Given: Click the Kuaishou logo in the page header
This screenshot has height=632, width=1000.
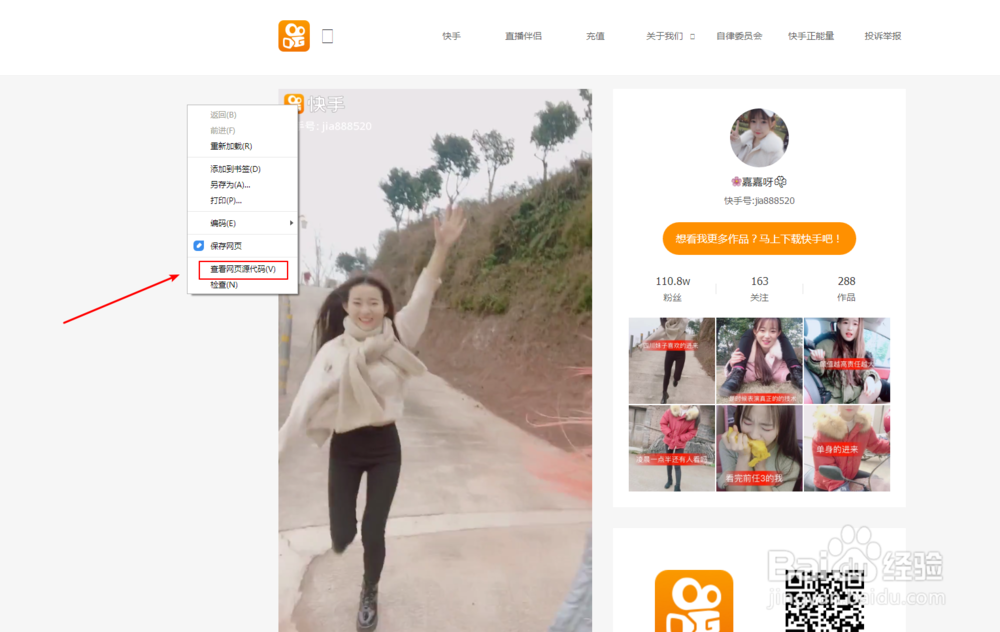Looking at the screenshot, I should 293,35.
